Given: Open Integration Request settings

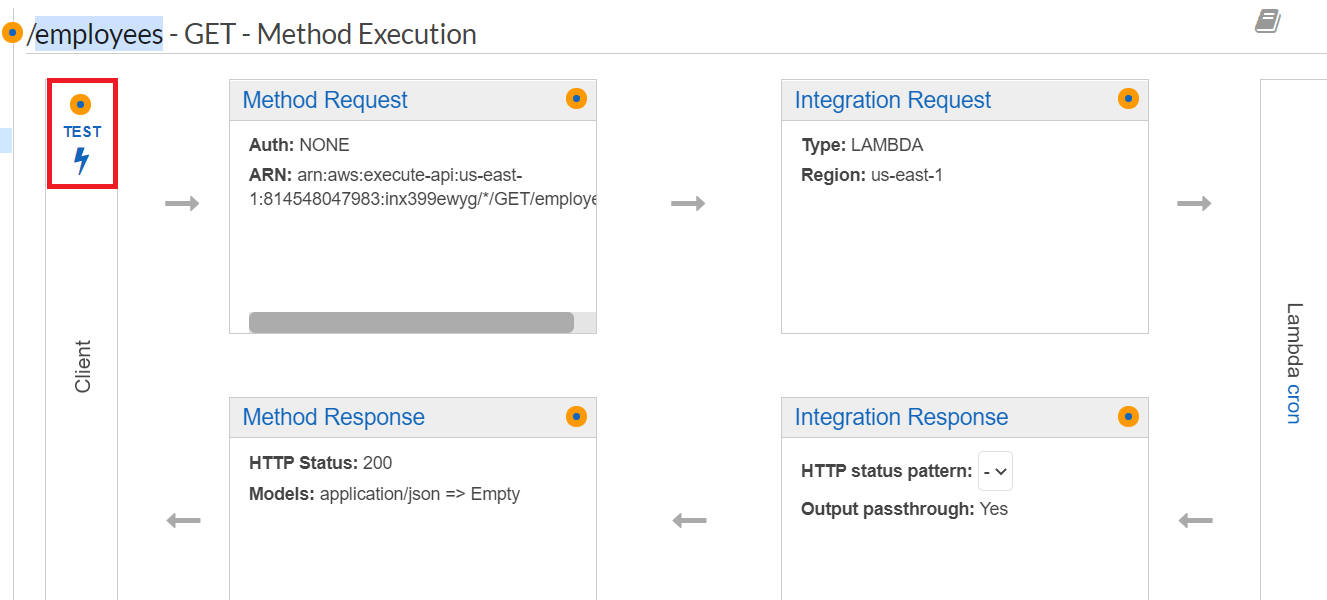Looking at the screenshot, I should pos(892,99).
